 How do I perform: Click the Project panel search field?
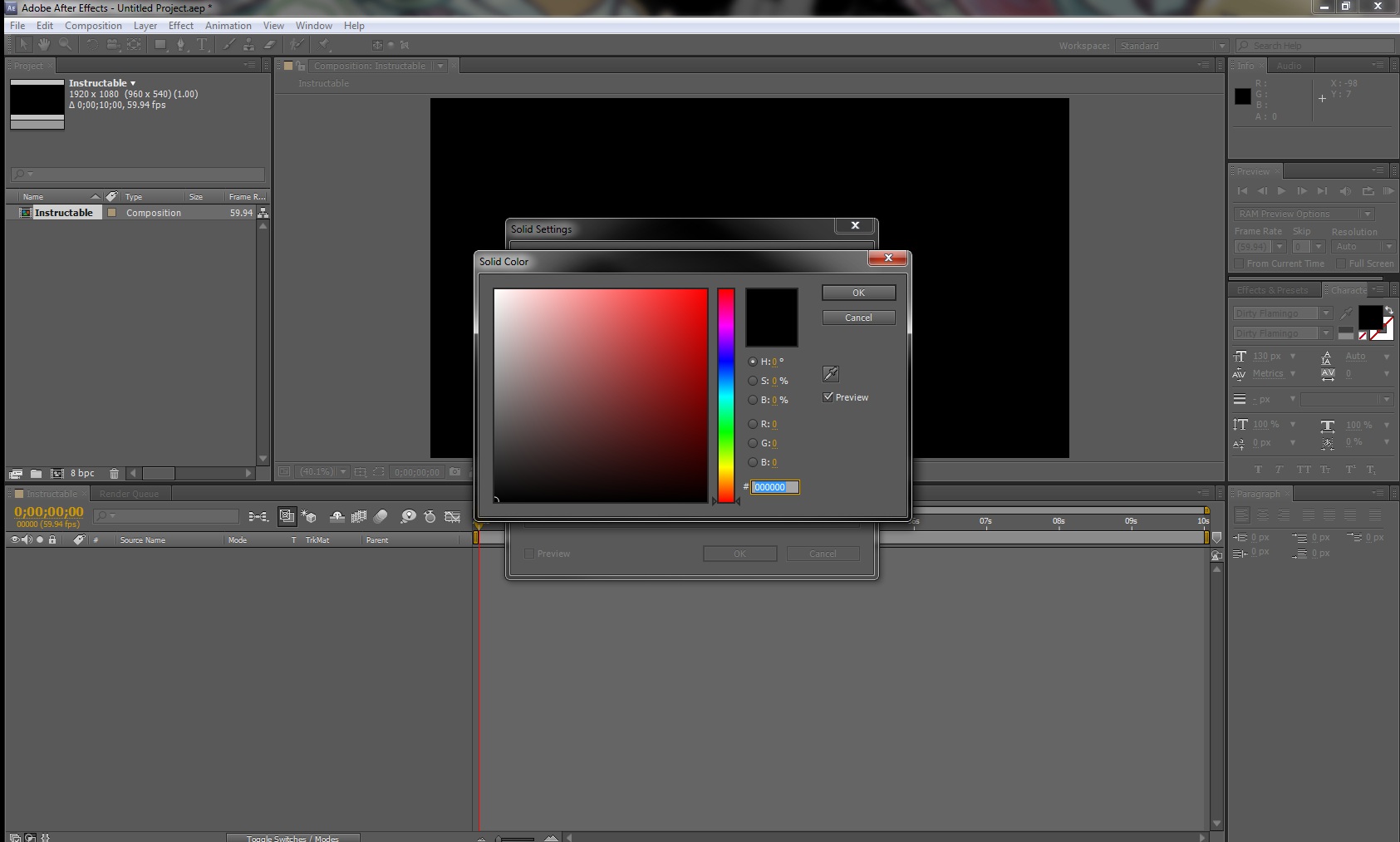pos(138,175)
